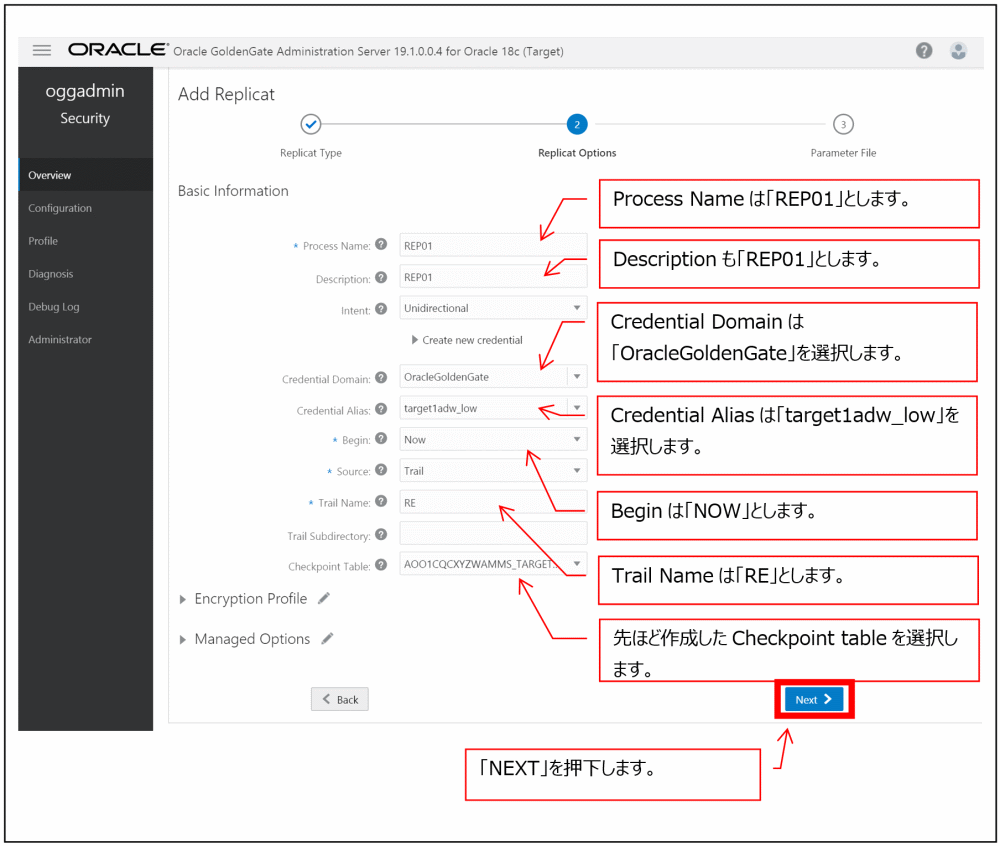Click the Trail Subdirectory help icon

(x=381, y=534)
